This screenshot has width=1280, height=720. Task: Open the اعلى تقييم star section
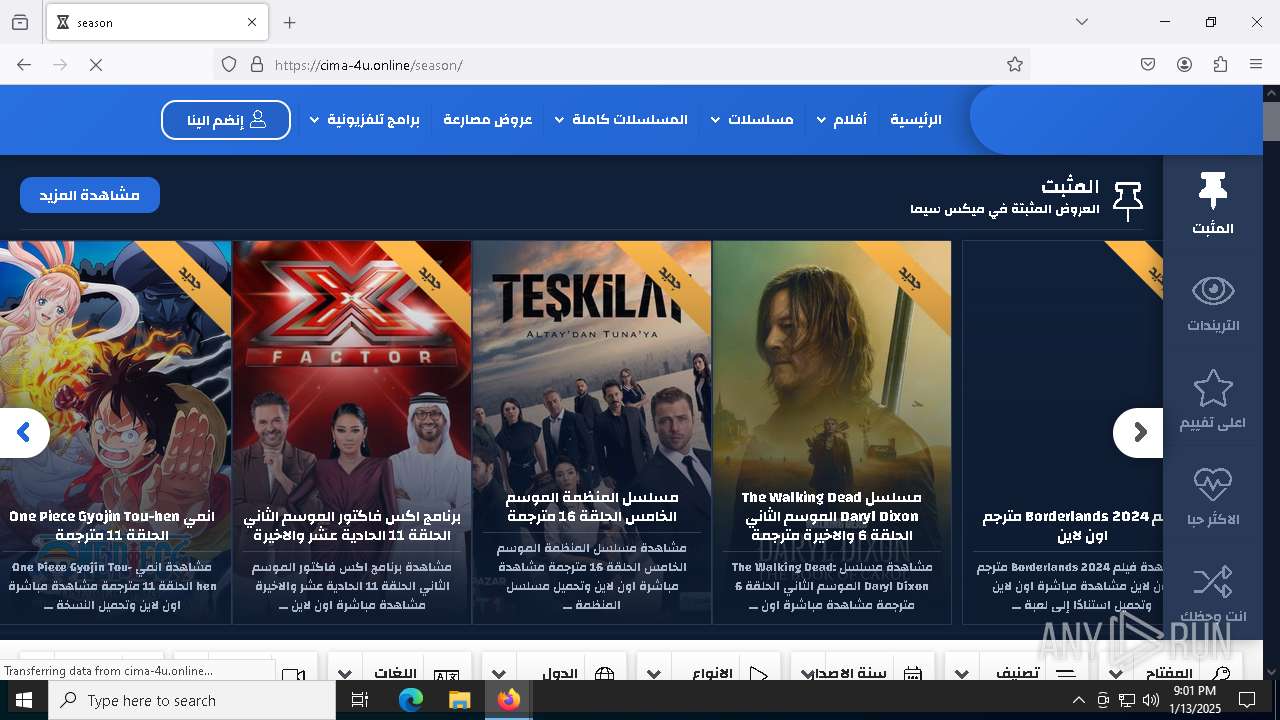point(1213,400)
